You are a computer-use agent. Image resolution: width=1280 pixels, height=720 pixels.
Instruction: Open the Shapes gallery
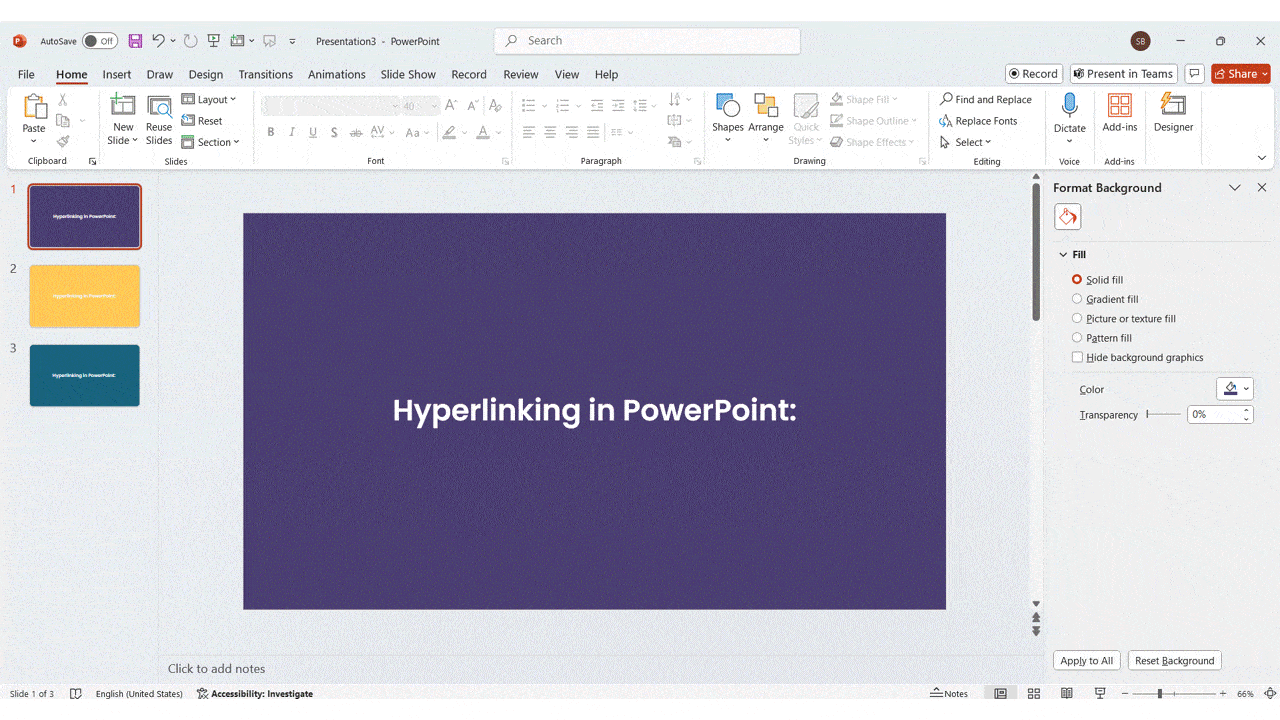(x=728, y=118)
